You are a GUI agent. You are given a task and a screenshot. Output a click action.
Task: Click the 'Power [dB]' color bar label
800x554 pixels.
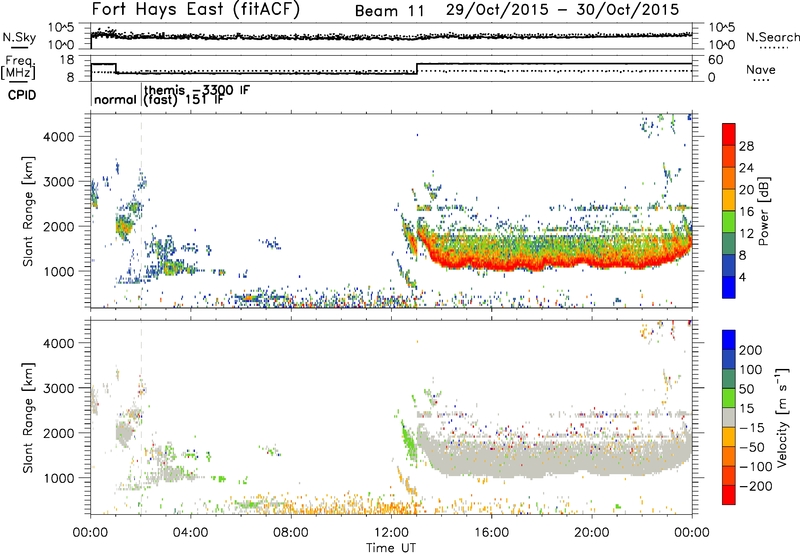(764, 211)
